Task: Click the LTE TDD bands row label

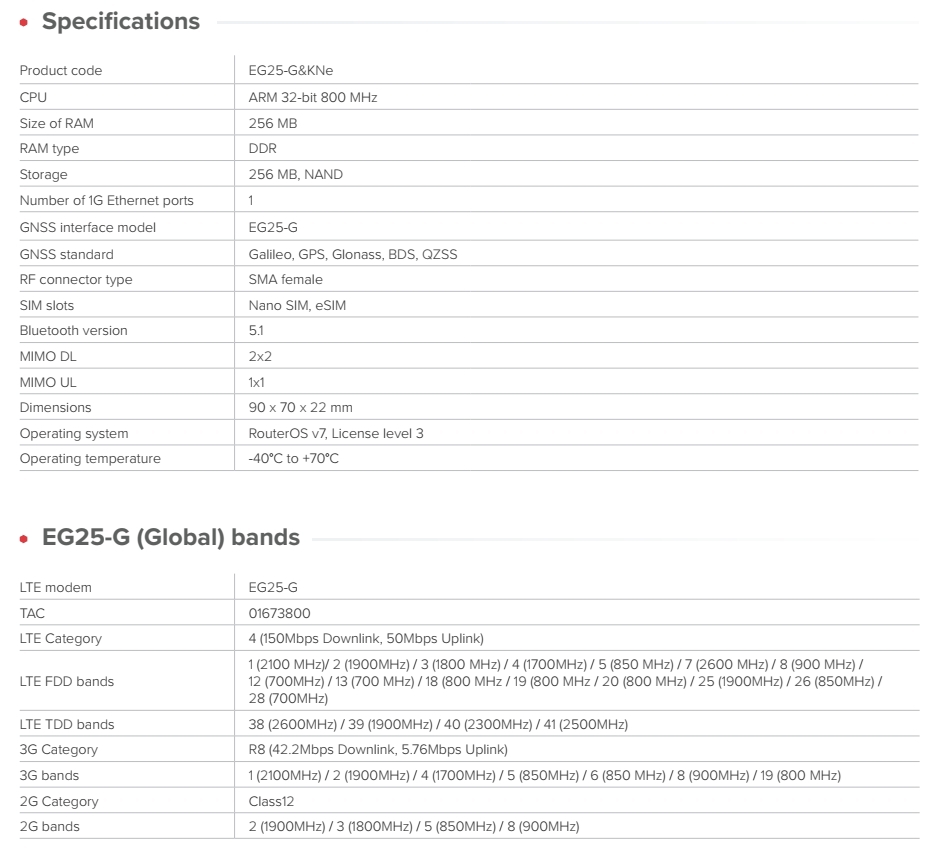Action: 67,724
